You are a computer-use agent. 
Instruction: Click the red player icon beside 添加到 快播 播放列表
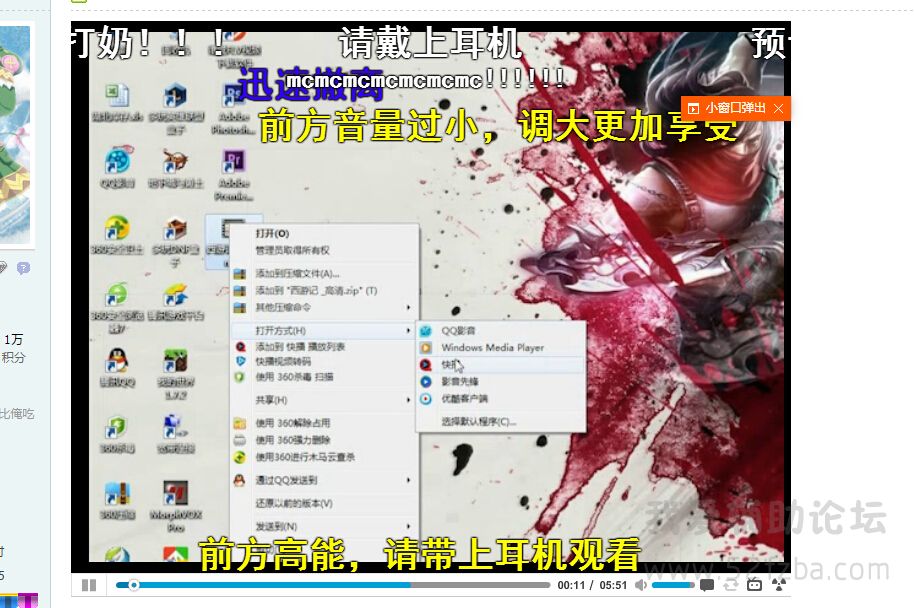(240, 347)
